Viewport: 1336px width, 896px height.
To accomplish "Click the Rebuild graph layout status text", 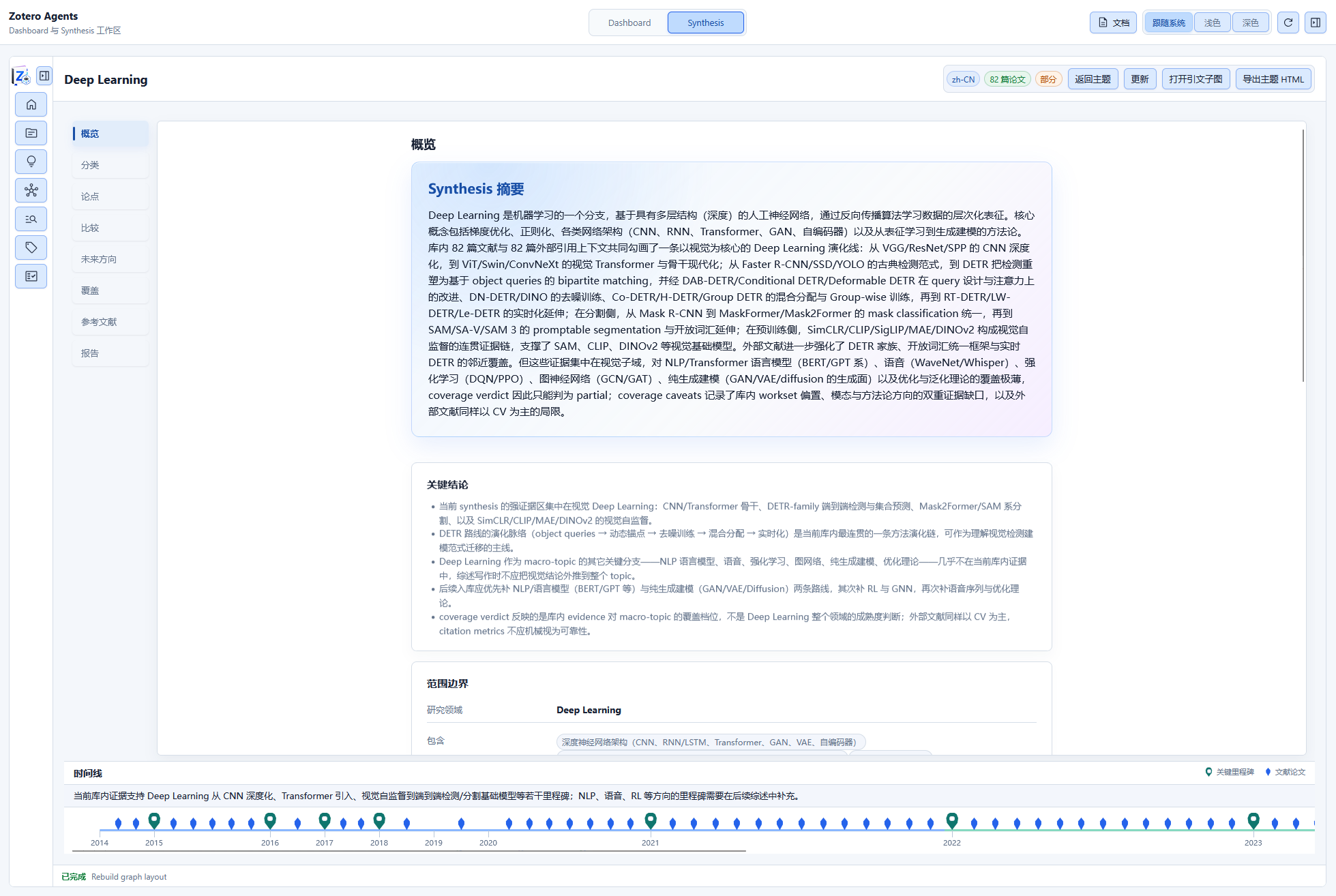I will (x=129, y=877).
